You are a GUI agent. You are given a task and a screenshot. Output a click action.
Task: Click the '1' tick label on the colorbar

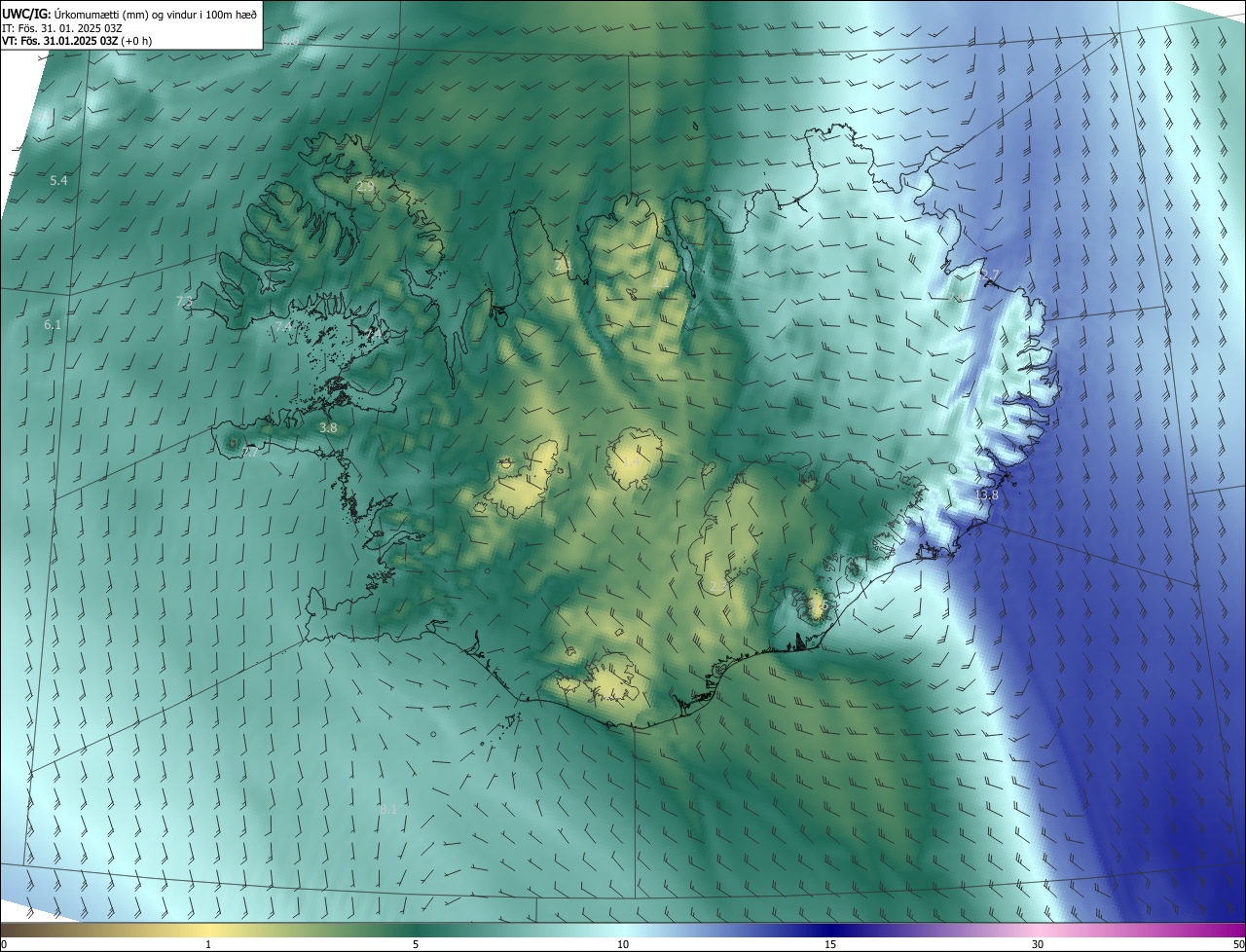tap(208, 944)
